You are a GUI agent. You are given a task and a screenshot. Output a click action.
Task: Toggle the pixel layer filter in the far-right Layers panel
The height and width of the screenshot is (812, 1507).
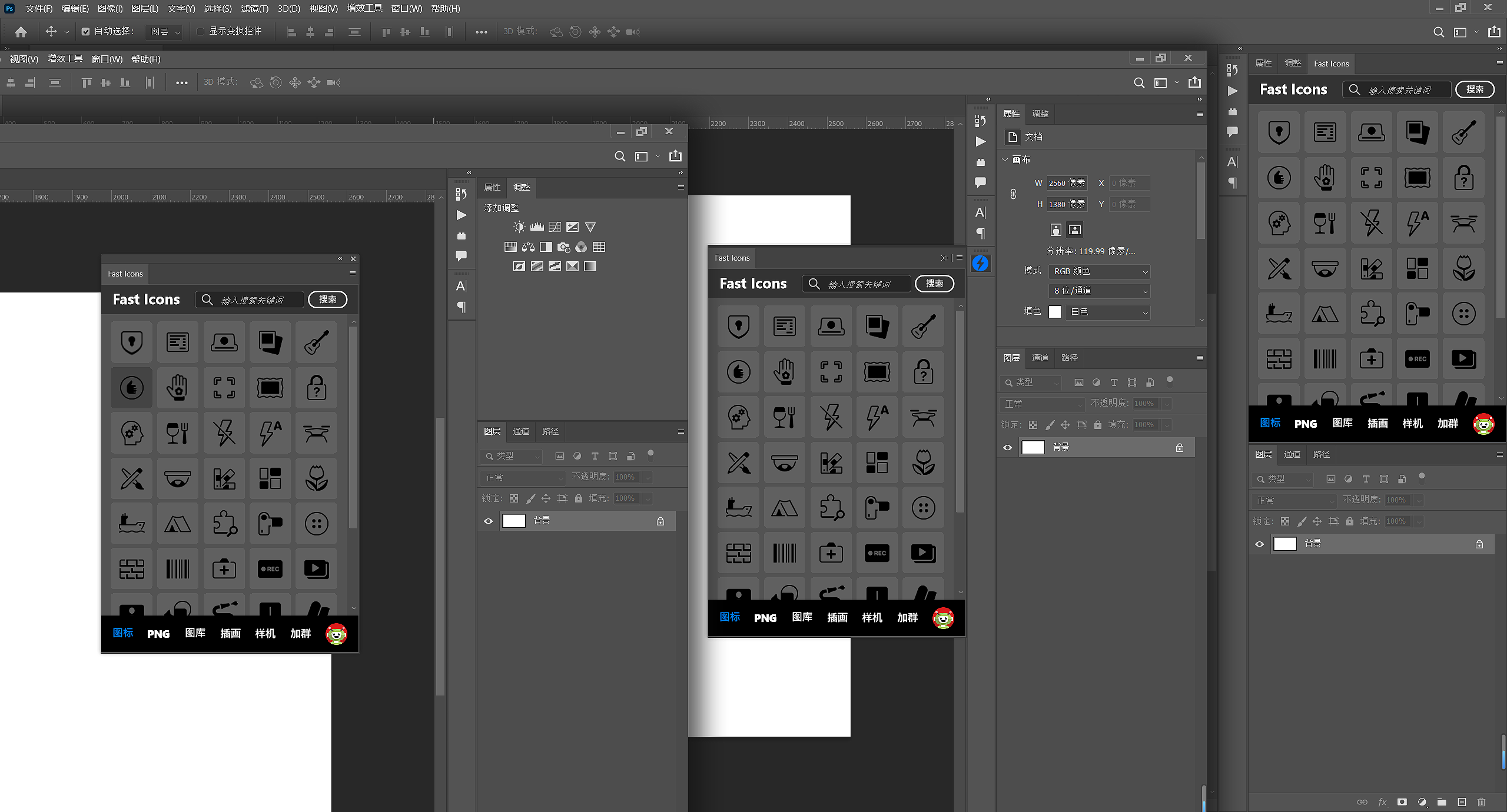1330,479
